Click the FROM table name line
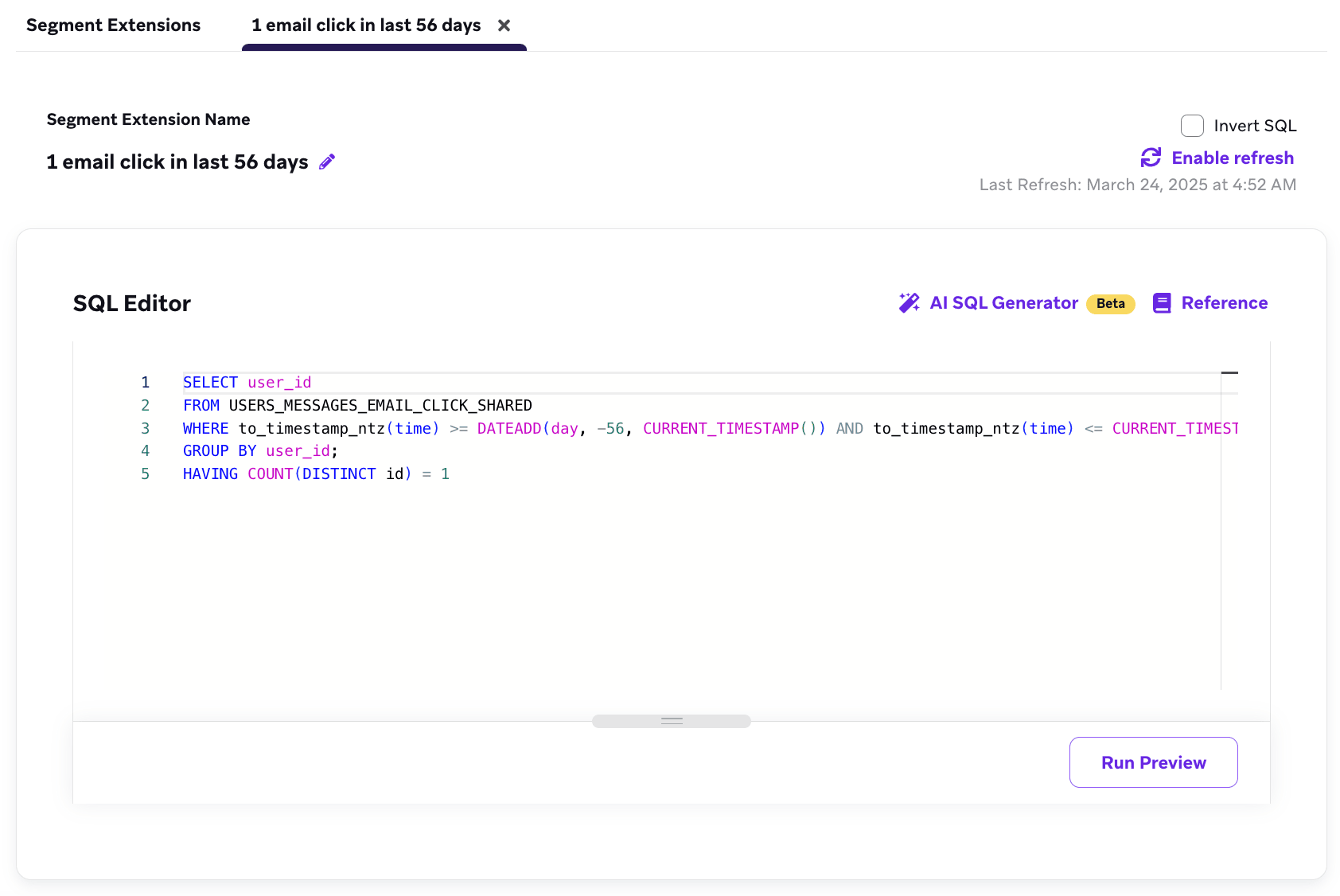The width and height of the screenshot is (1340, 896). point(357,406)
